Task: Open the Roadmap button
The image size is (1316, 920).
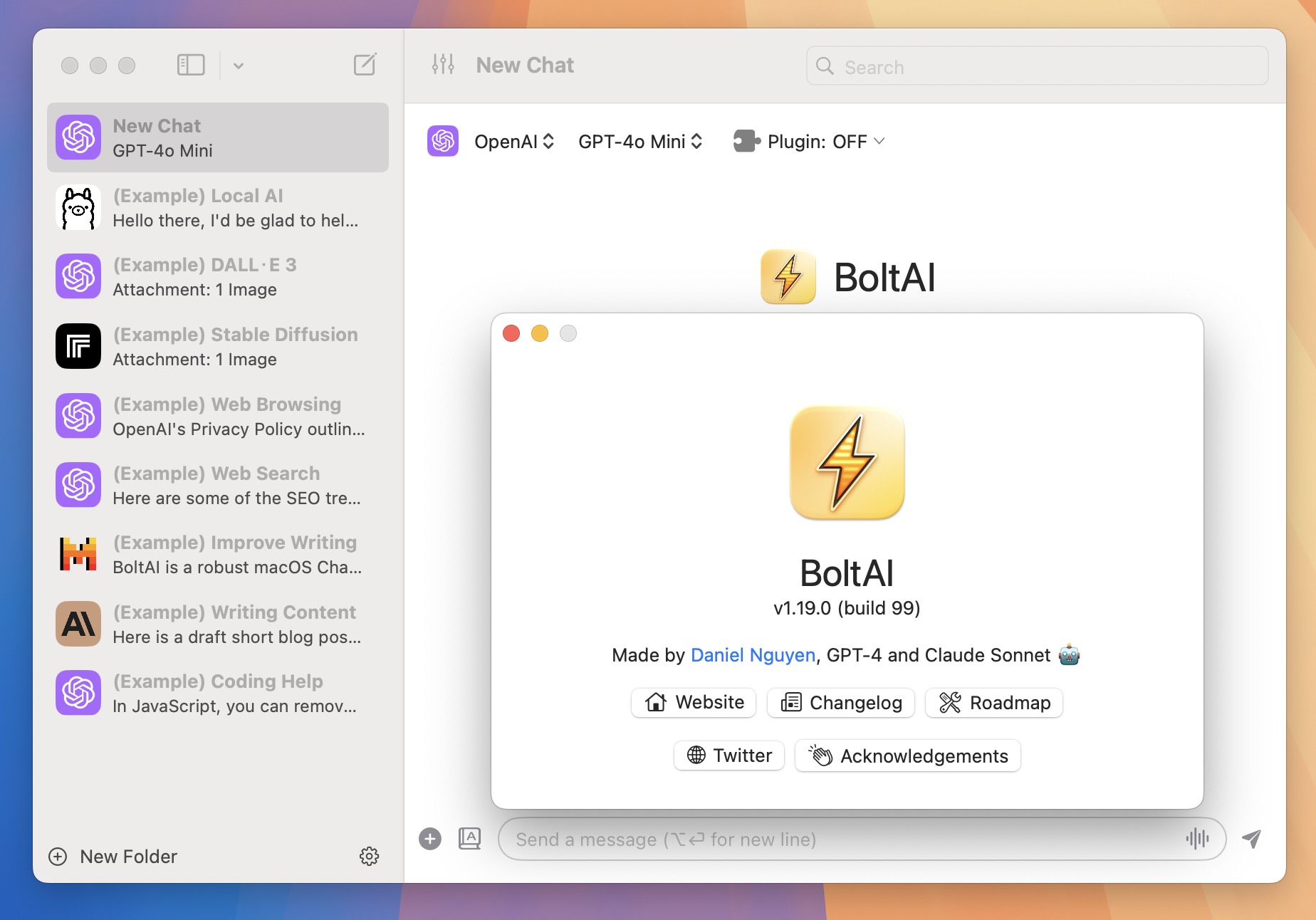Action: coord(994,703)
